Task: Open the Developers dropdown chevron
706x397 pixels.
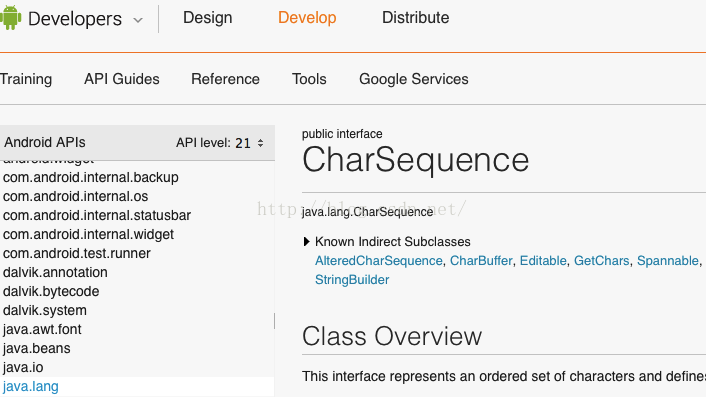Action: coord(138,20)
